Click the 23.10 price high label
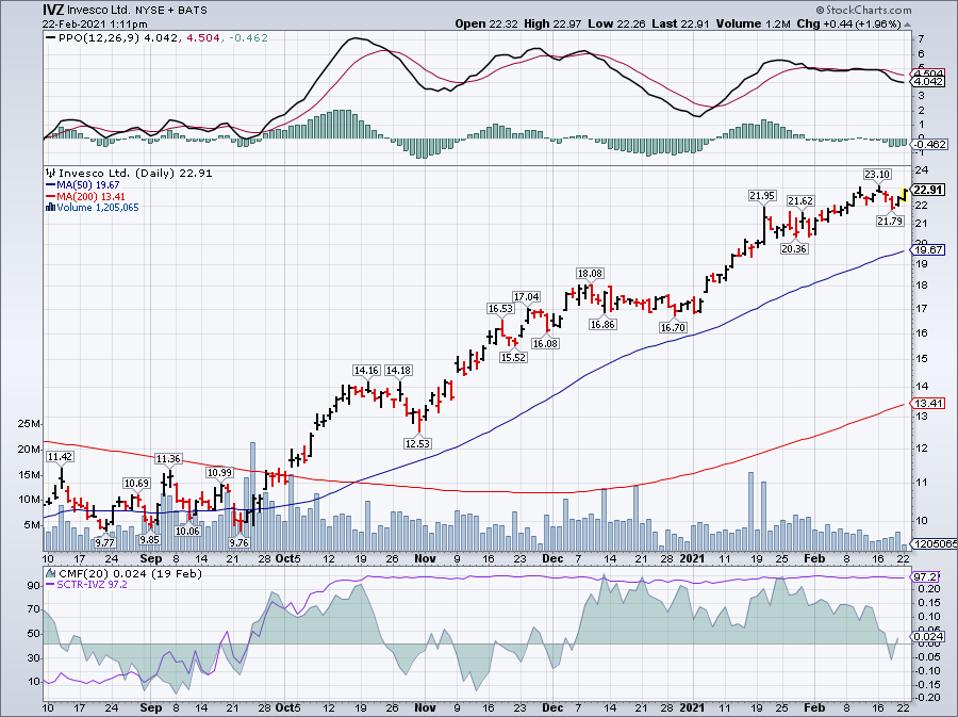 [876, 174]
